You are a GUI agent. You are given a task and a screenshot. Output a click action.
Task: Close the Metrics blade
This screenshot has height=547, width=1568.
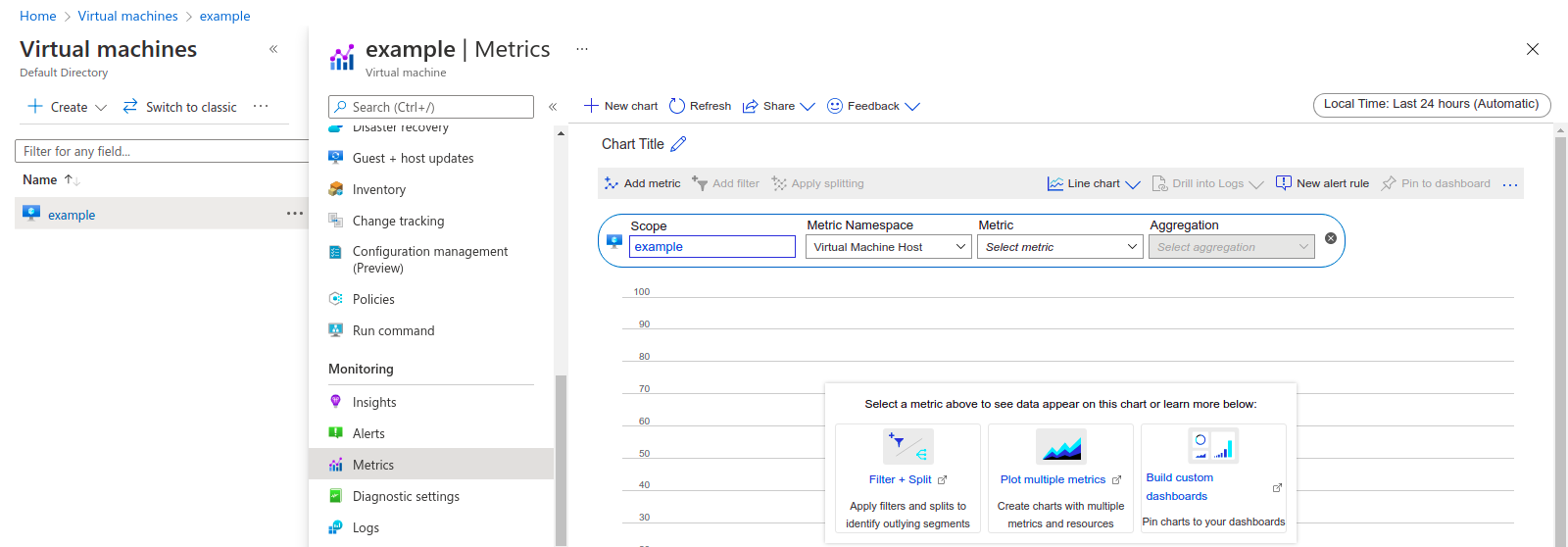coord(1533,49)
